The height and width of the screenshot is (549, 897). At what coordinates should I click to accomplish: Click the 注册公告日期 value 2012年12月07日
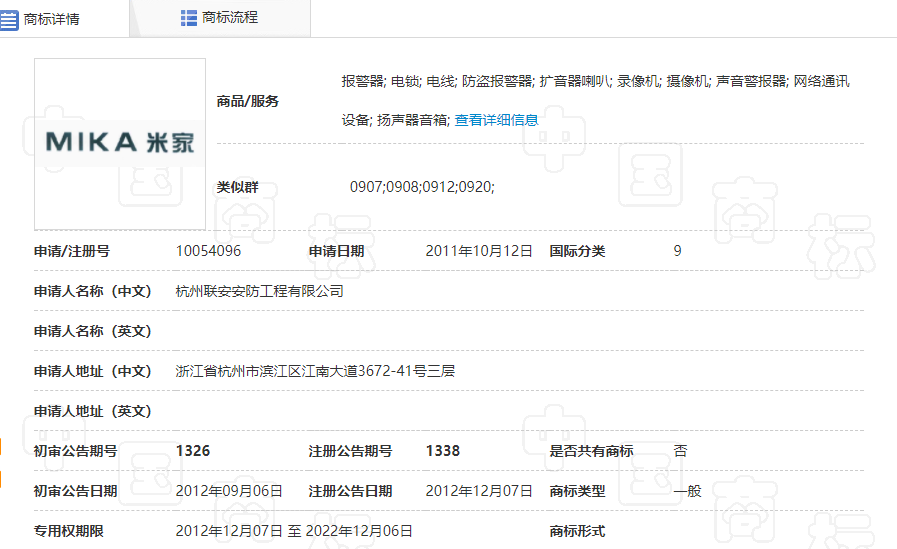[x=479, y=491]
